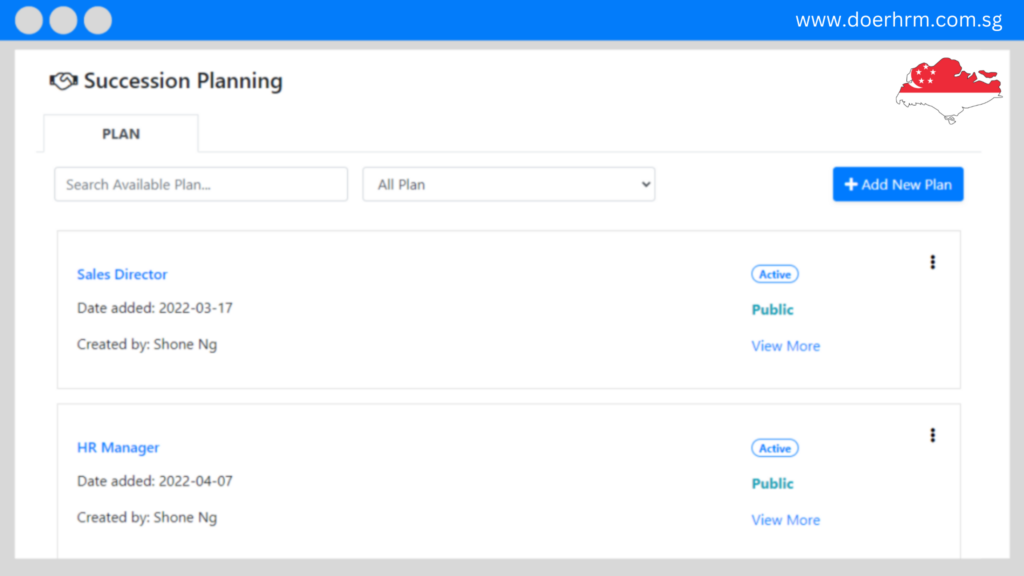Click View More under HR Manager
The image size is (1024, 576).
pyautogui.click(x=786, y=520)
